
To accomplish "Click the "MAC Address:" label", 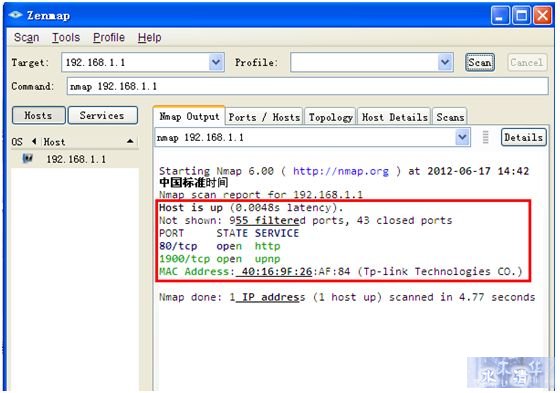I will (x=196, y=272).
